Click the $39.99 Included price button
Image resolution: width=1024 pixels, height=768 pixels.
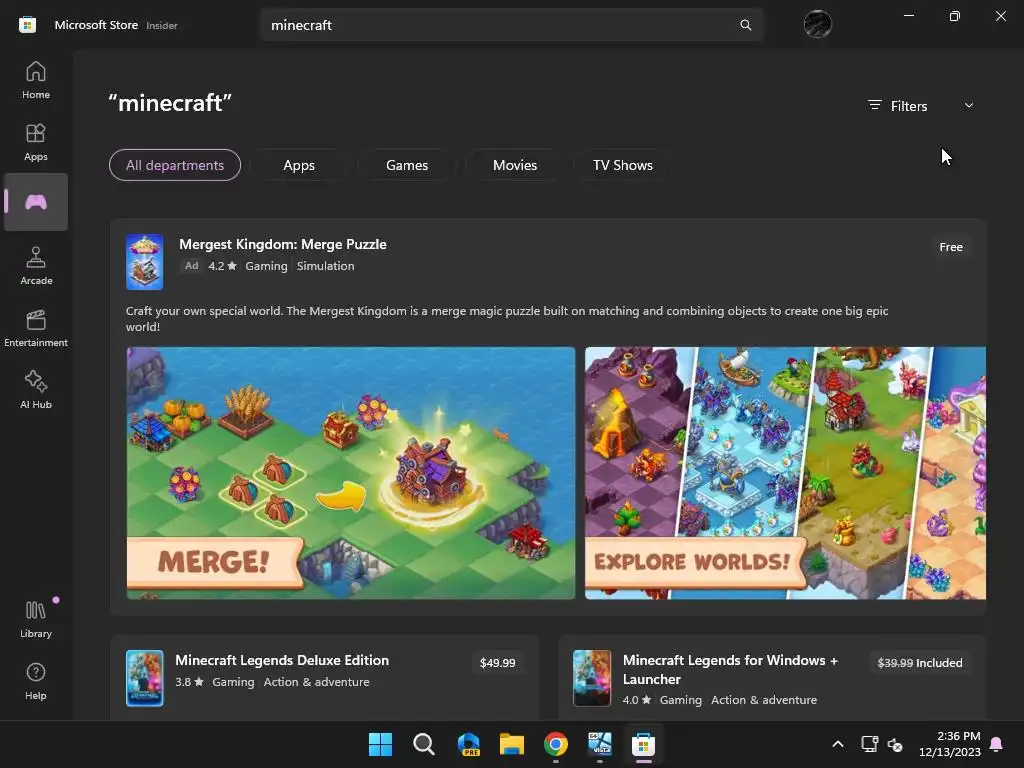[x=920, y=663]
